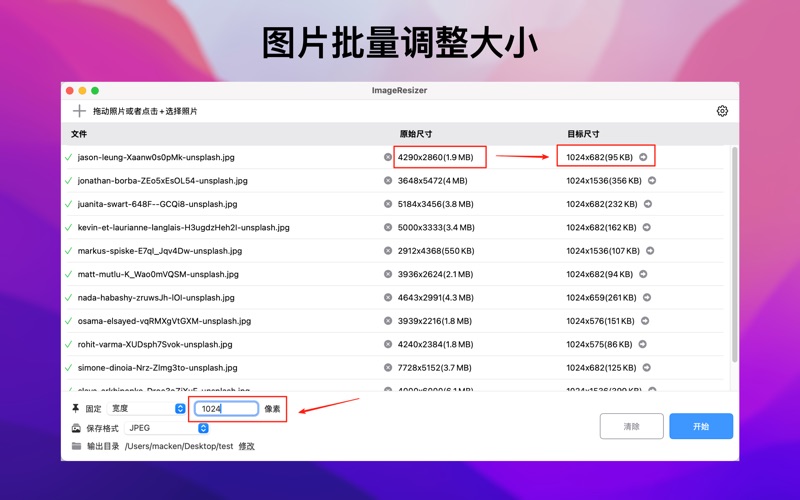Toggle checkmark for rohit-varma image
The width and height of the screenshot is (800, 500).
coord(69,344)
